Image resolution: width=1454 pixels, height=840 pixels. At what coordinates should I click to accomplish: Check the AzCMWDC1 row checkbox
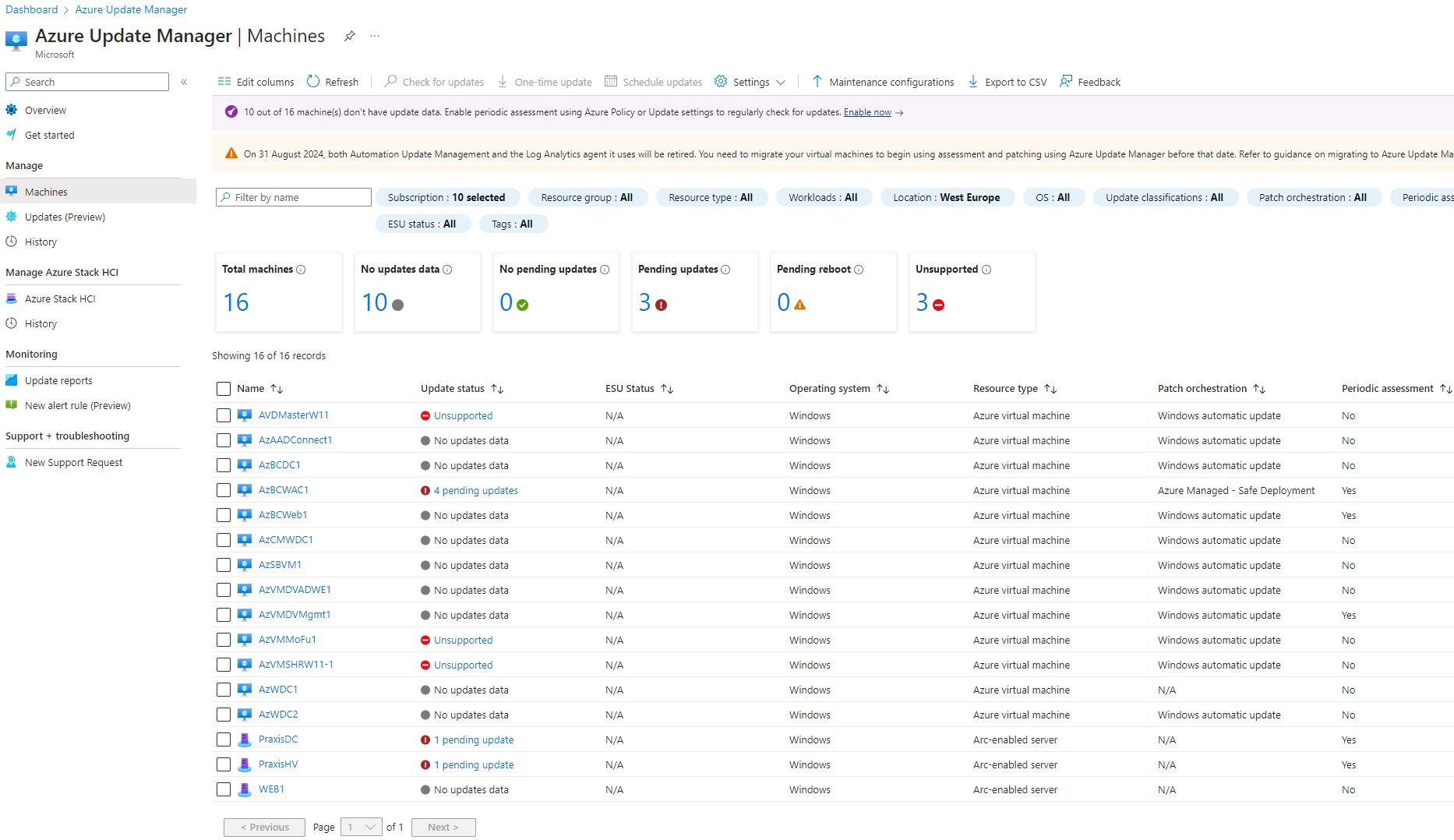point(224,540)
